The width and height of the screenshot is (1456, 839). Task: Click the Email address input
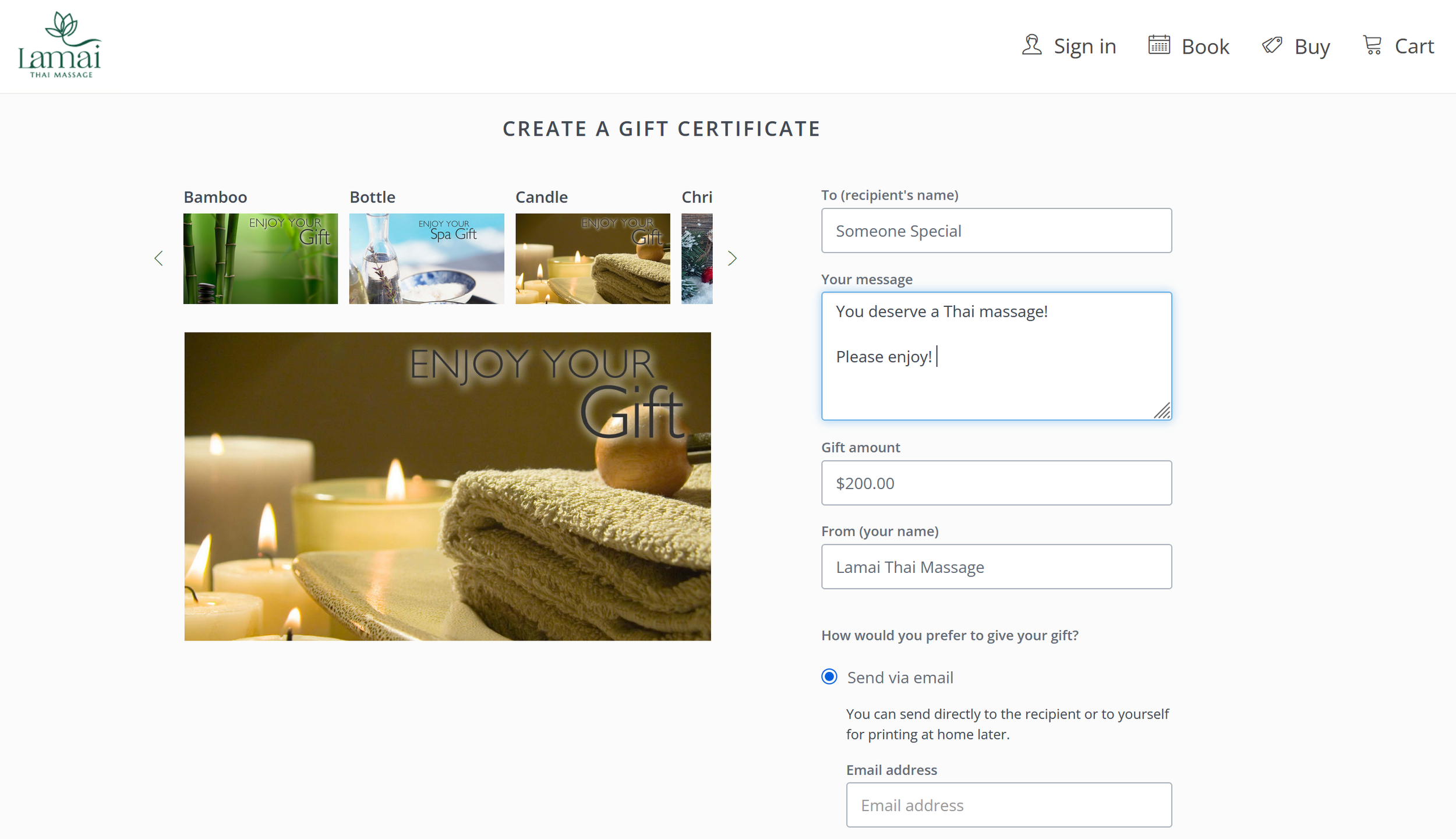[x=1008, y=805]
